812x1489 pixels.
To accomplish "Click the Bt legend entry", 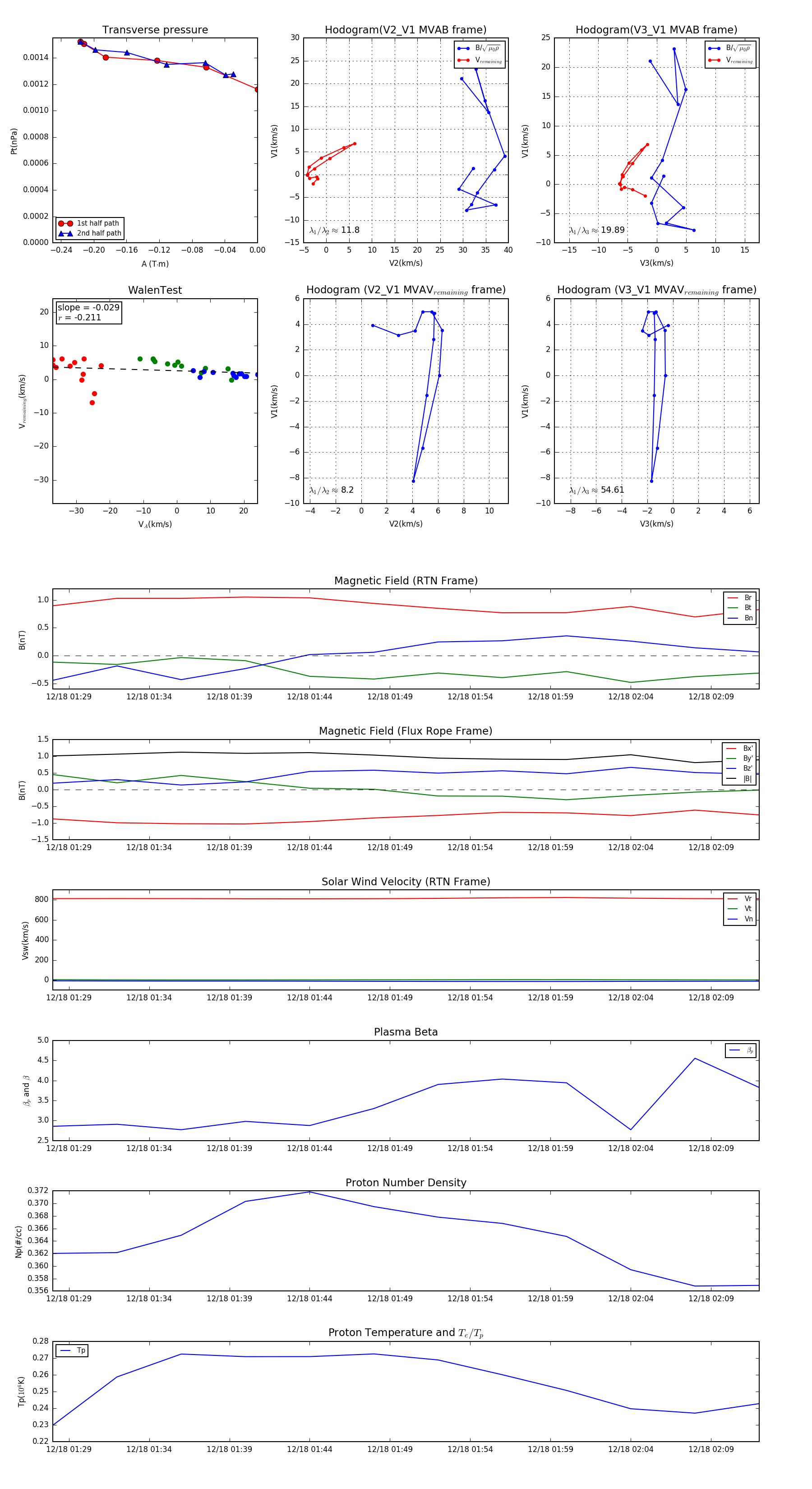I will (x=740, y=607).
